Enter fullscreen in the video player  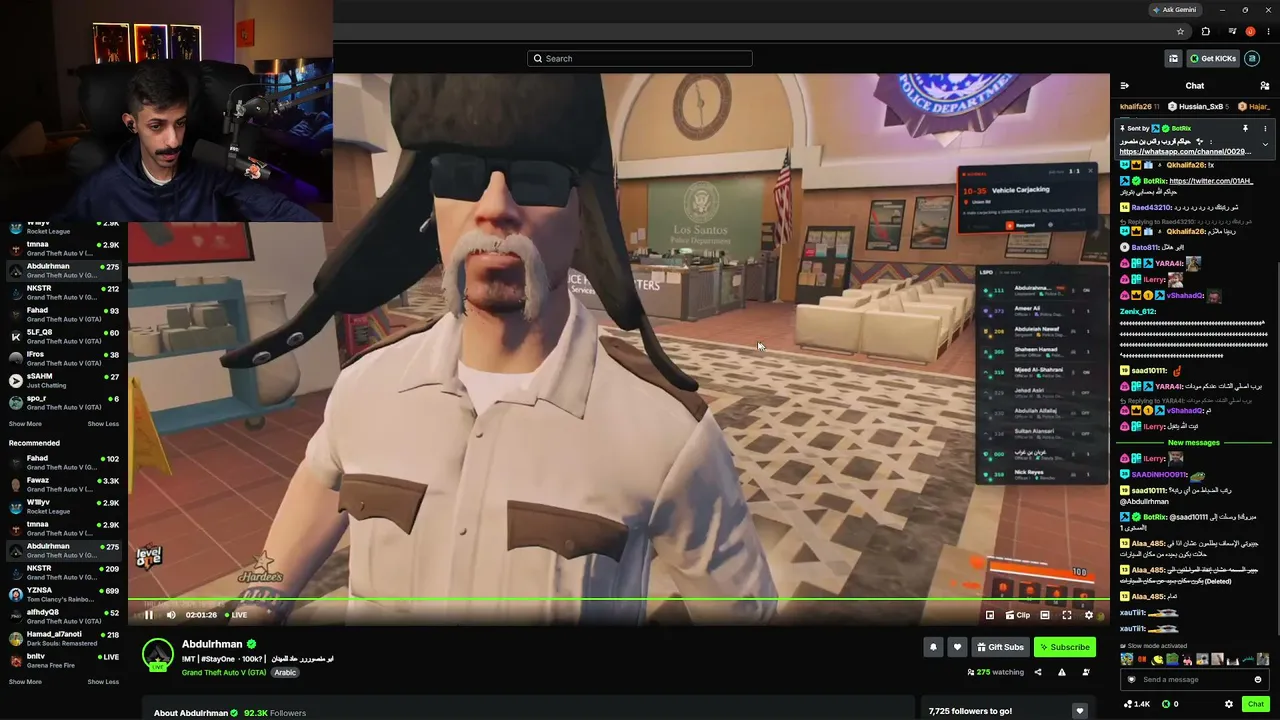click(1067, 615)
